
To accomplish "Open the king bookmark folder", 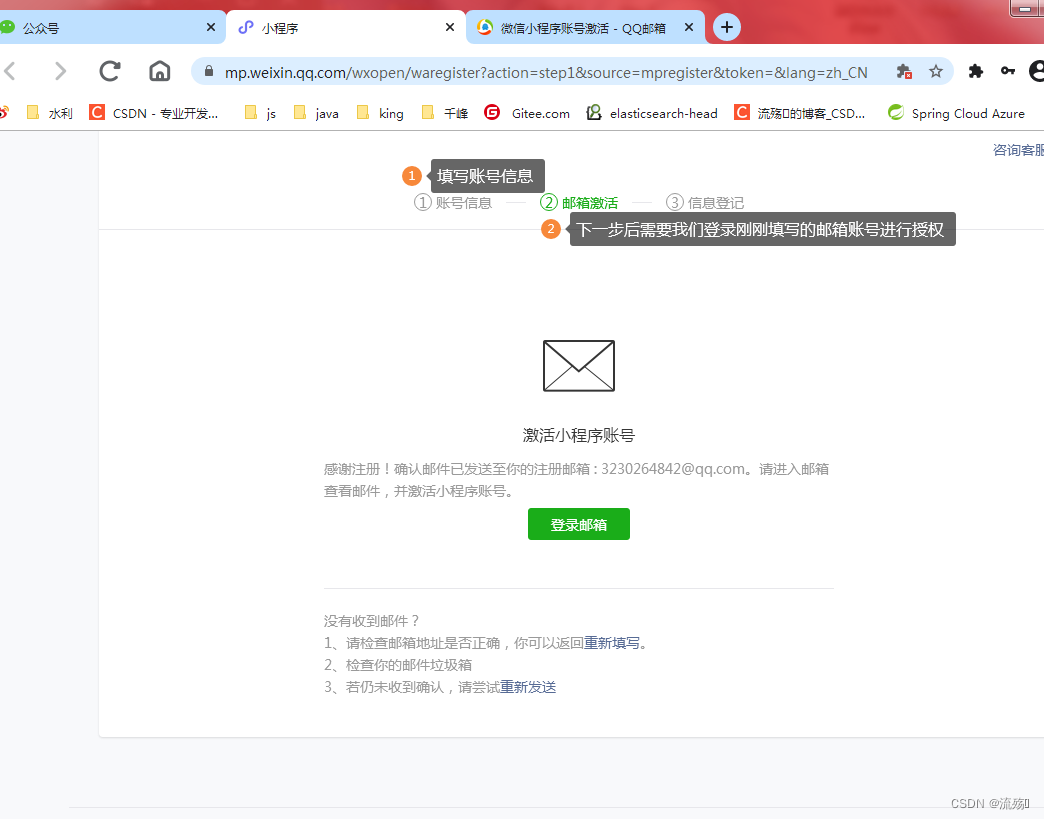I will click(x=380, y=113).
